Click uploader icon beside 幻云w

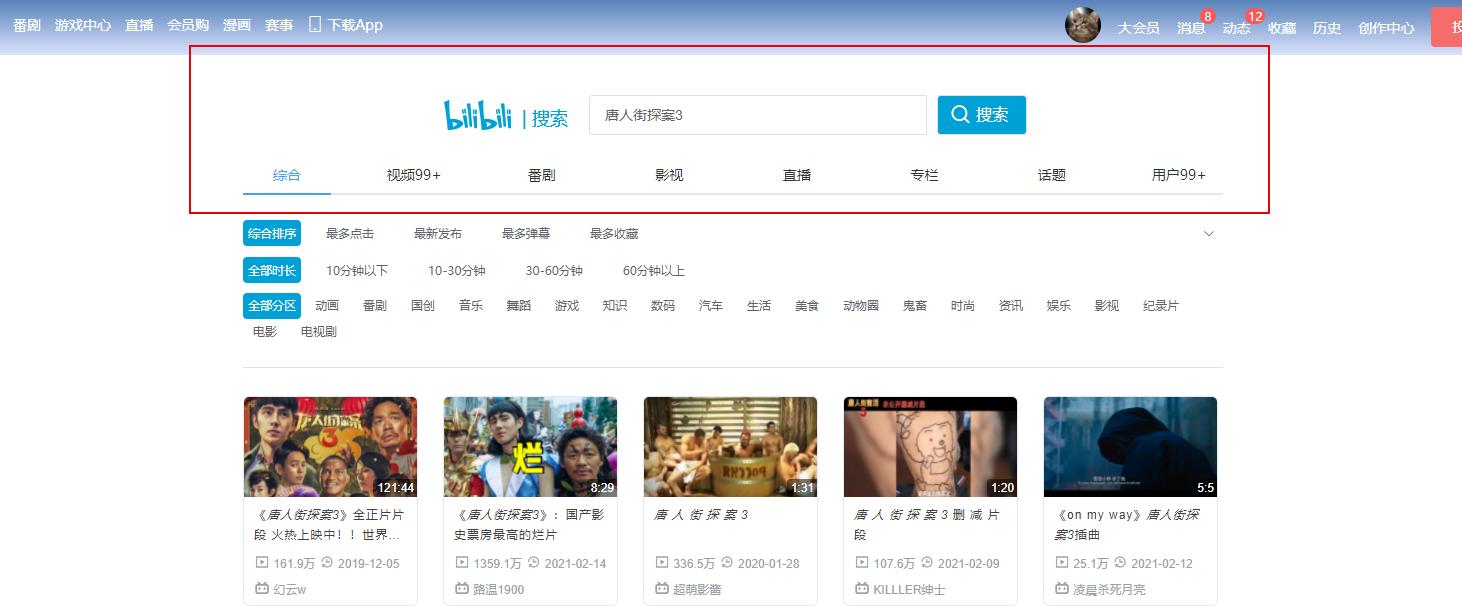(x=262, y=589)
